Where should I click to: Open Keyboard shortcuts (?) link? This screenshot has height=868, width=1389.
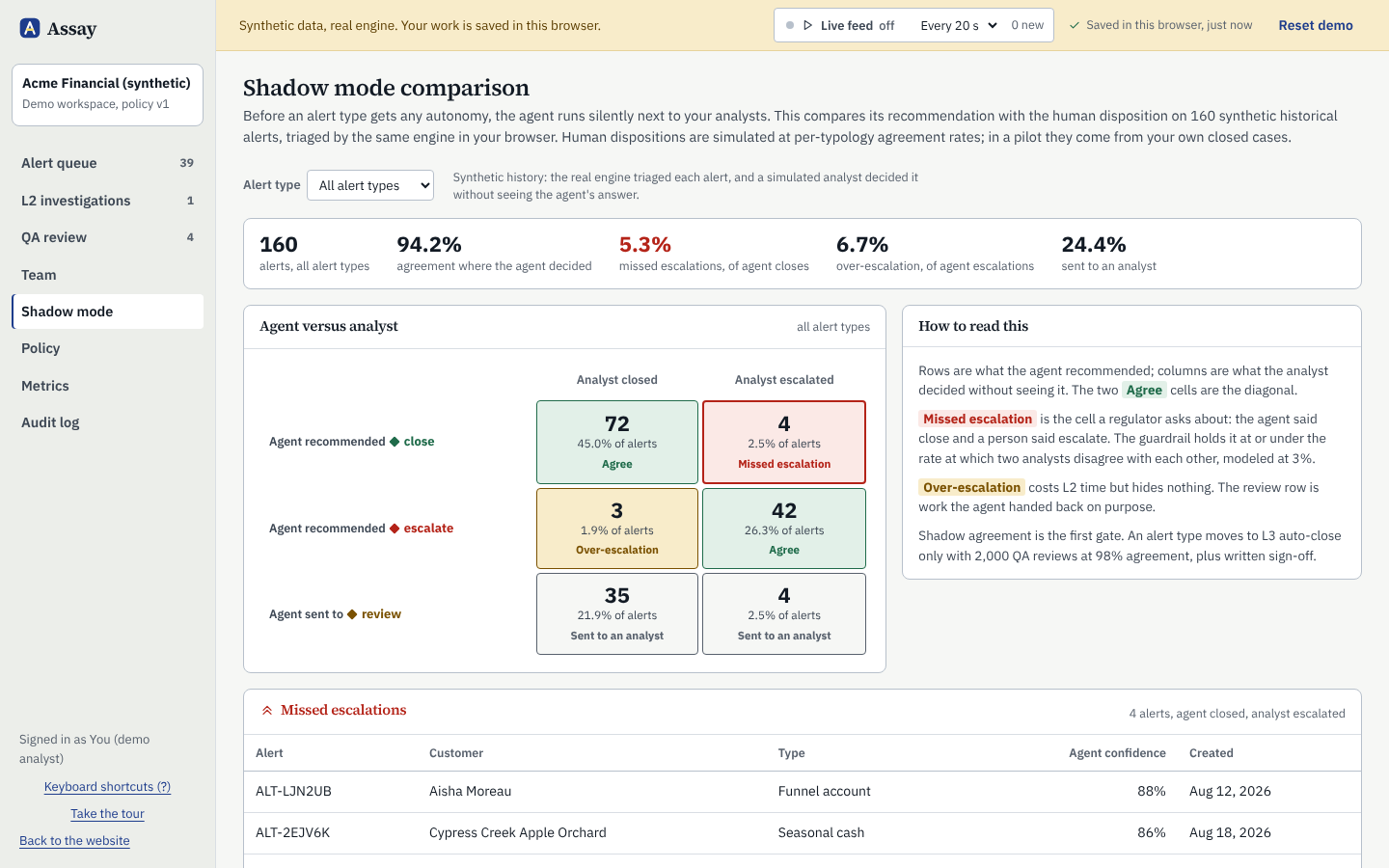click(x=107, y=787)
